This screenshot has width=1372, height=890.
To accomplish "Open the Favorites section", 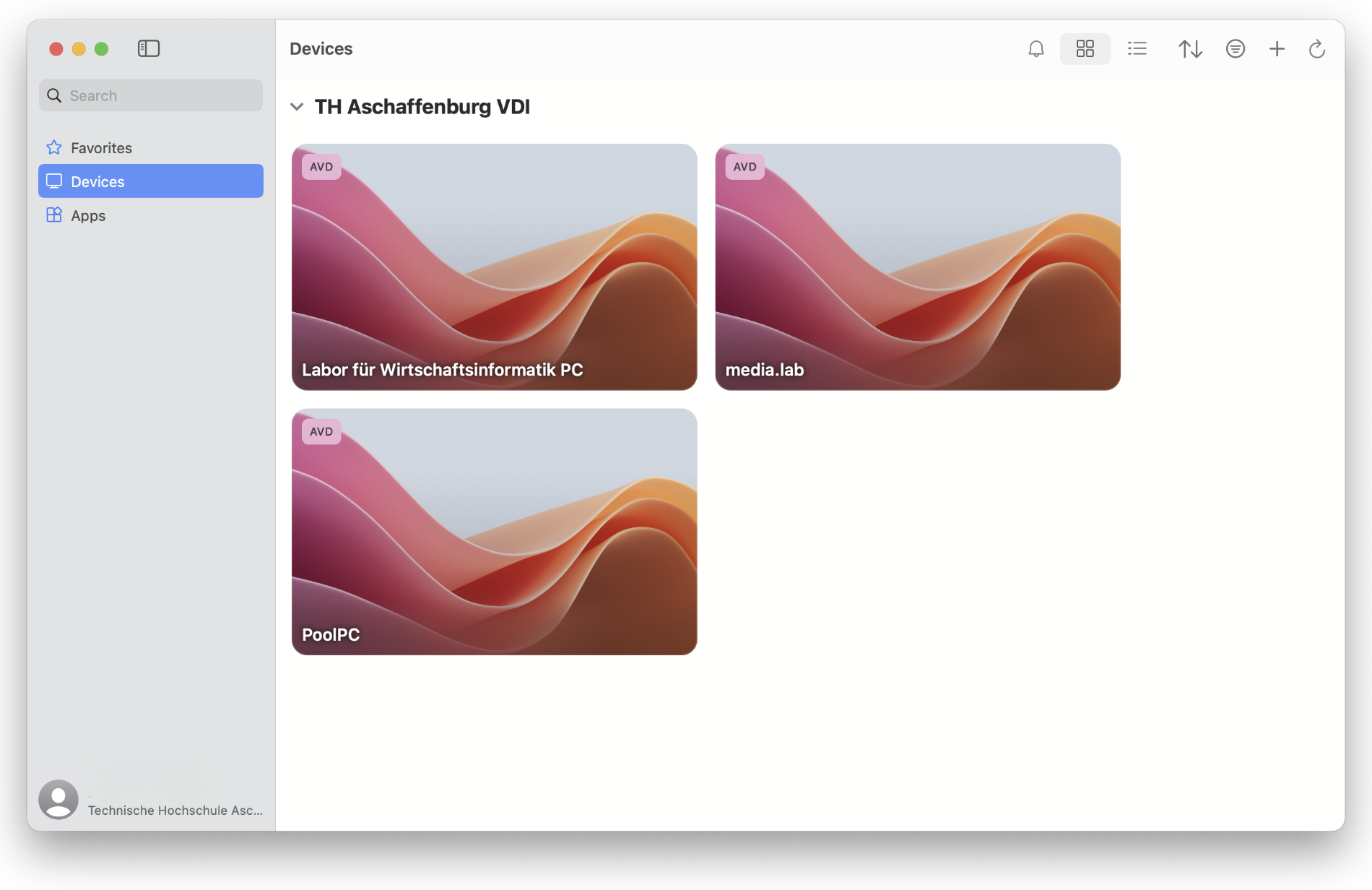I will (x=101, y=148).
